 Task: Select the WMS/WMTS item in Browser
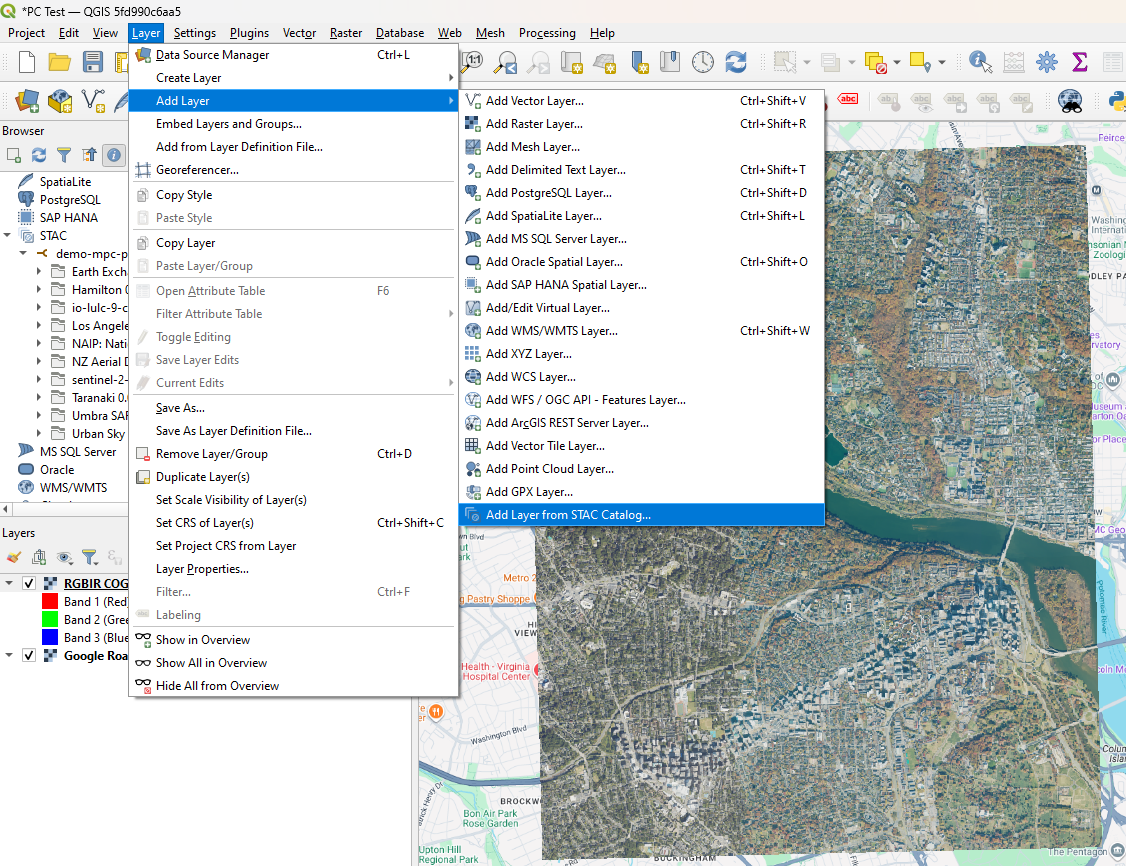coord(73,488)
